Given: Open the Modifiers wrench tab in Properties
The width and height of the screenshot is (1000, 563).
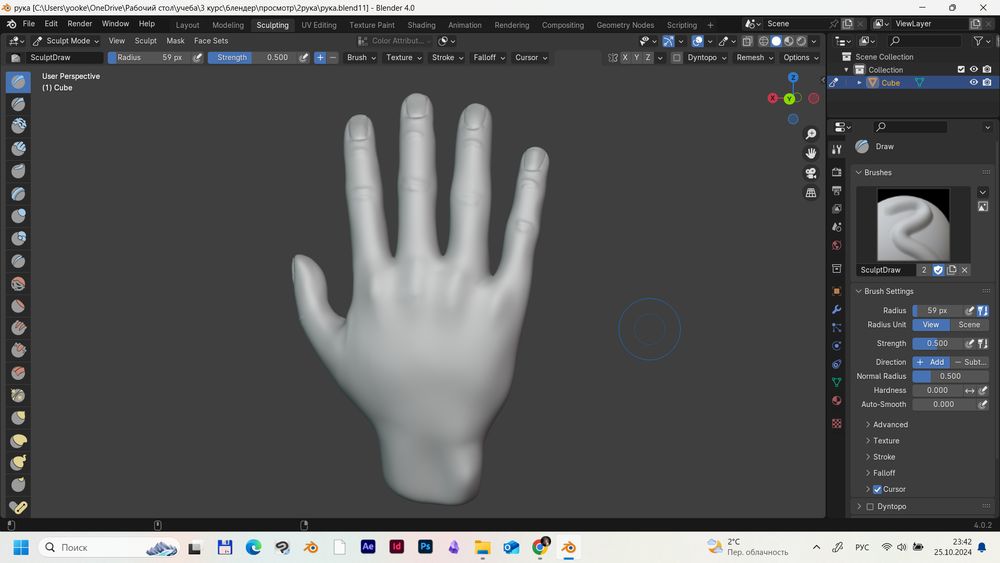Looking at the screenshot, I should [837, 310].
